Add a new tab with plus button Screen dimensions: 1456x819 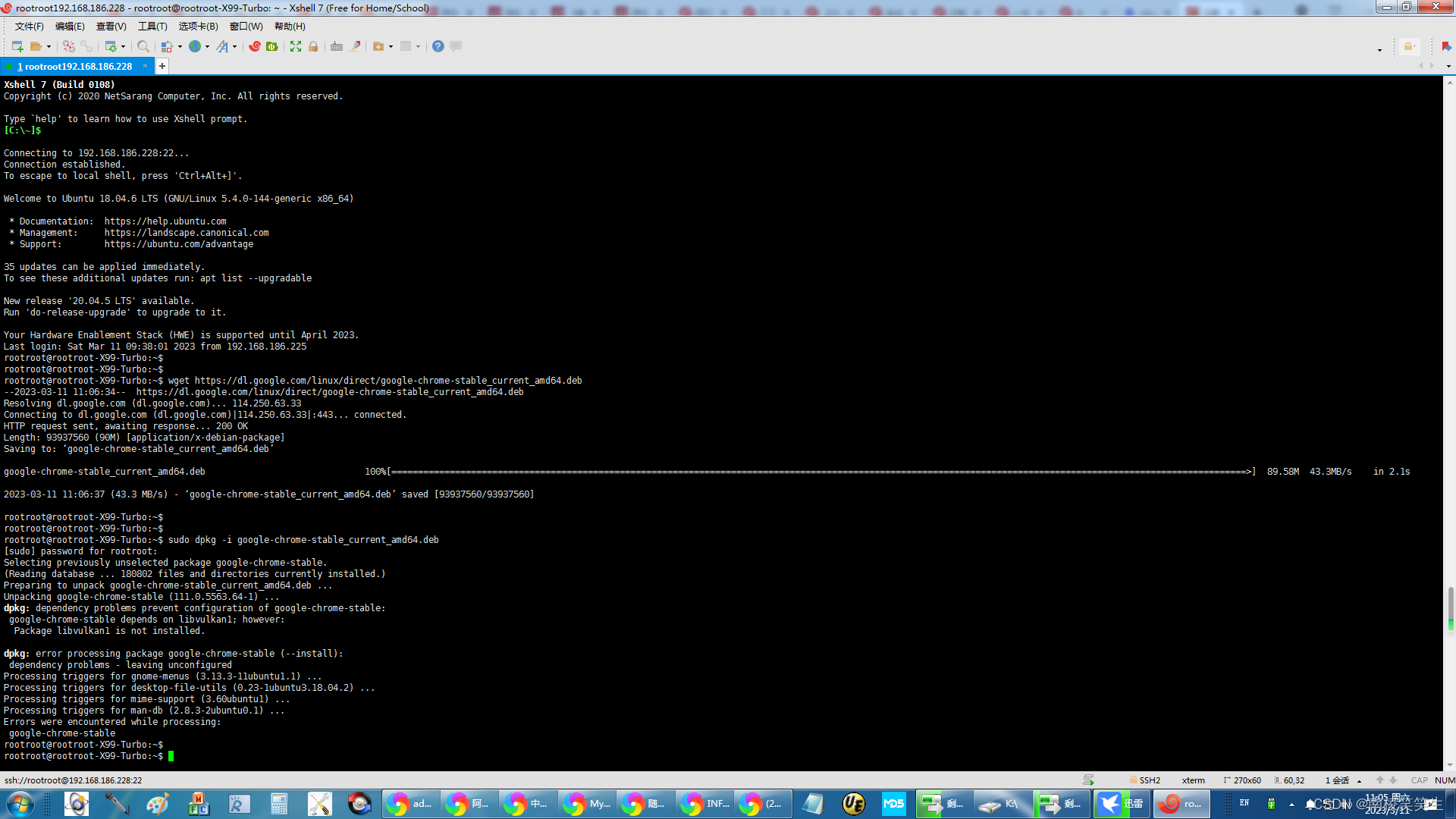click(162, 66)
